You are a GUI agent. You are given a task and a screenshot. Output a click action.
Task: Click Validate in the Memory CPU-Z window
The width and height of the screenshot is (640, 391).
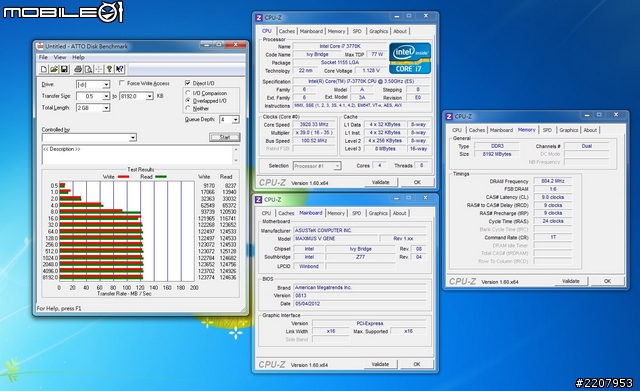[x=571, y=281]
